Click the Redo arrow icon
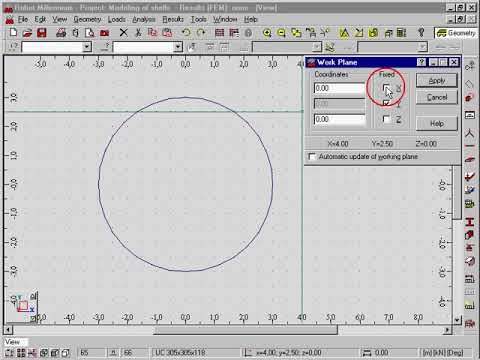The width and height of the screenshot is (480, 360). point(201,33)
